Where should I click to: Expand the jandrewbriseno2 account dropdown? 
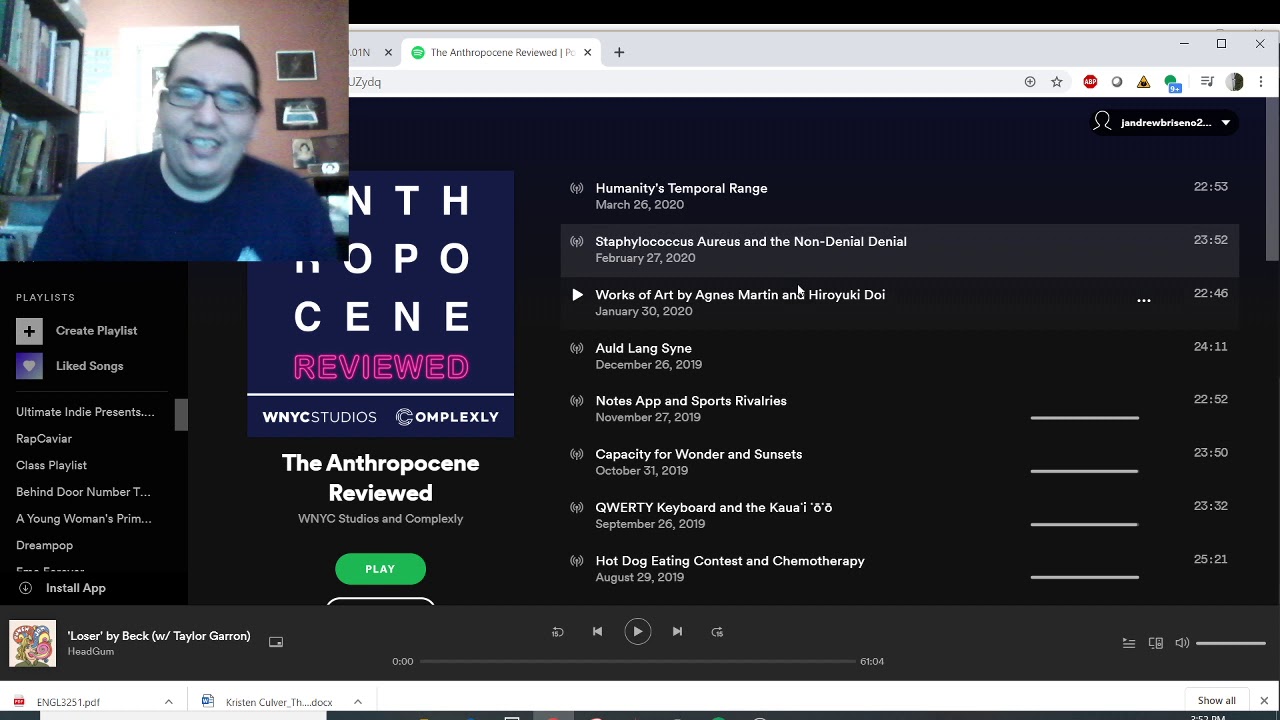(x=1165, y=122)
